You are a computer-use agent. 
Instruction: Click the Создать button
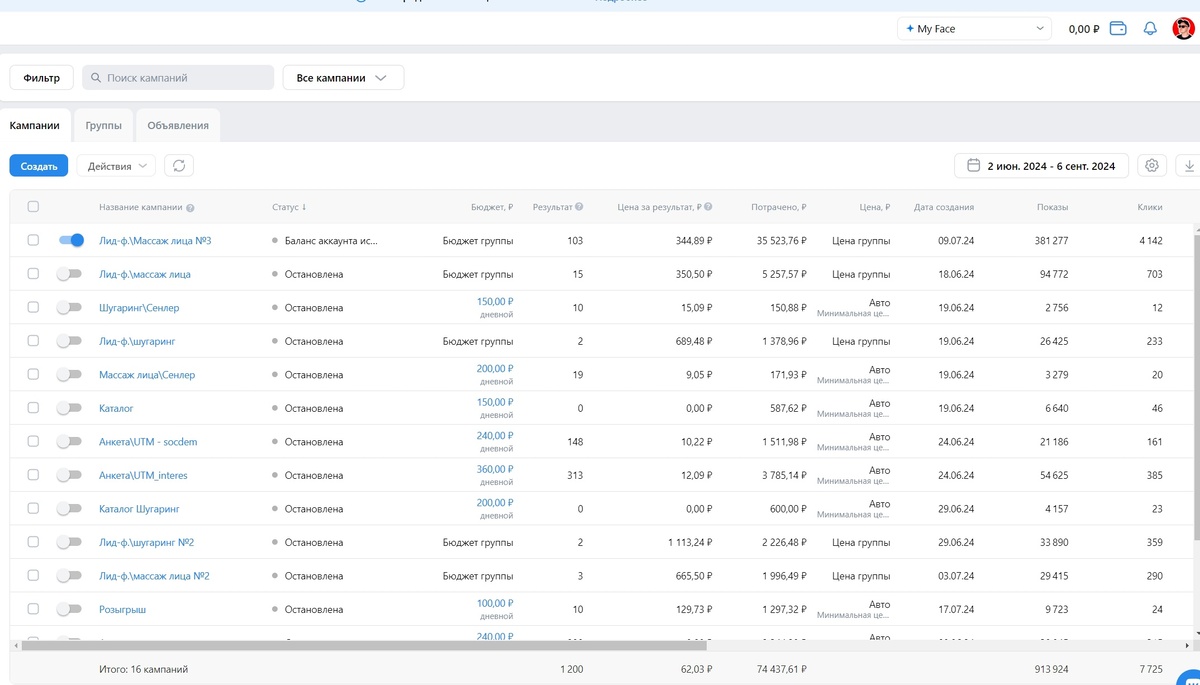point(39,166)
